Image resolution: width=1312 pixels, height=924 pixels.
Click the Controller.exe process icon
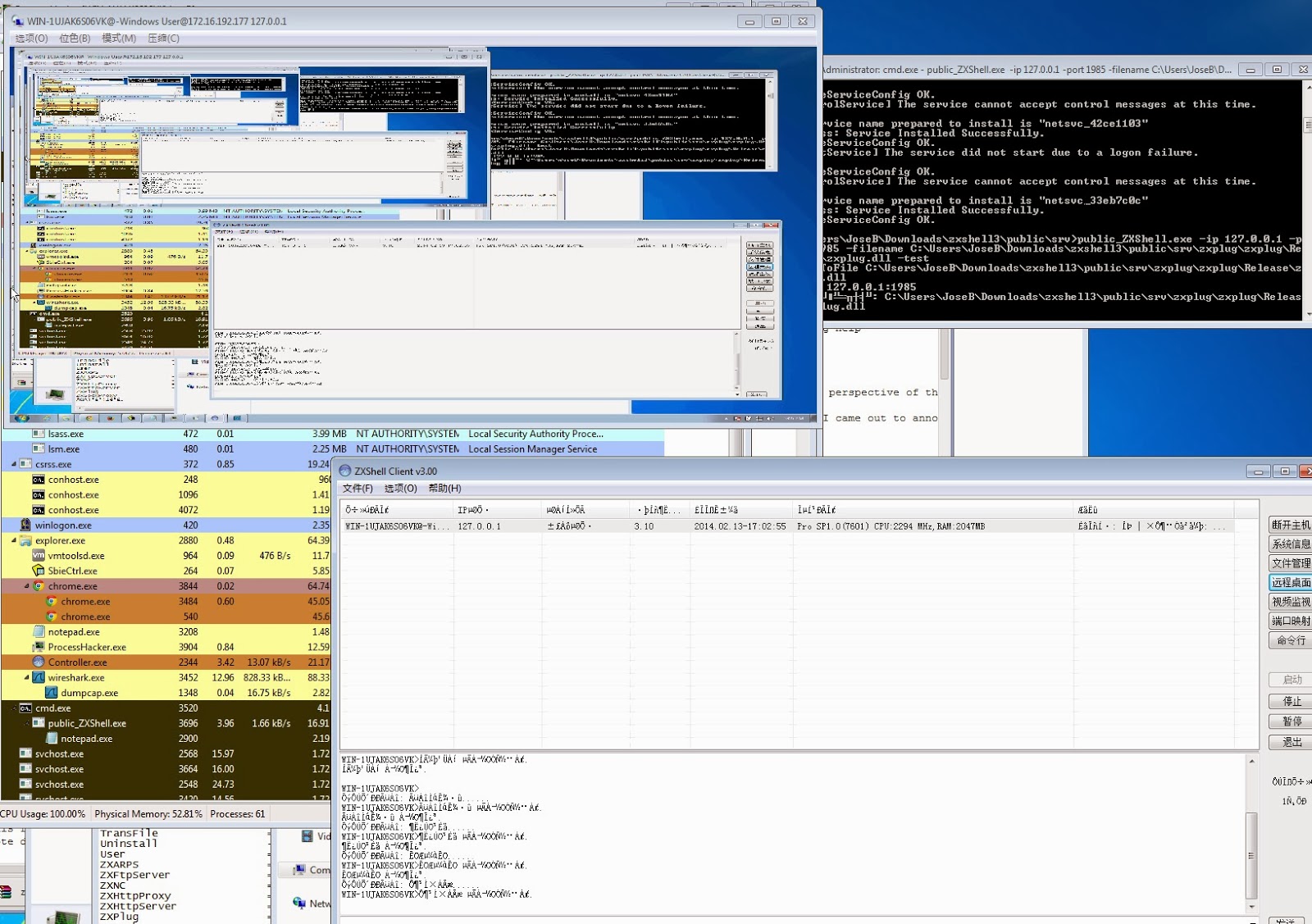click(39, 662)
